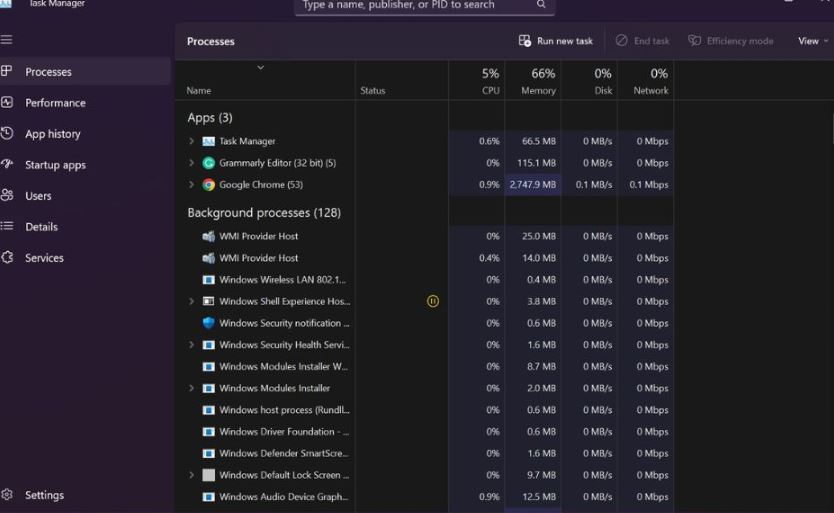Click the Google Chrome process icon
The height and width of the screenshot is (513, 834).
coord(208,185)
